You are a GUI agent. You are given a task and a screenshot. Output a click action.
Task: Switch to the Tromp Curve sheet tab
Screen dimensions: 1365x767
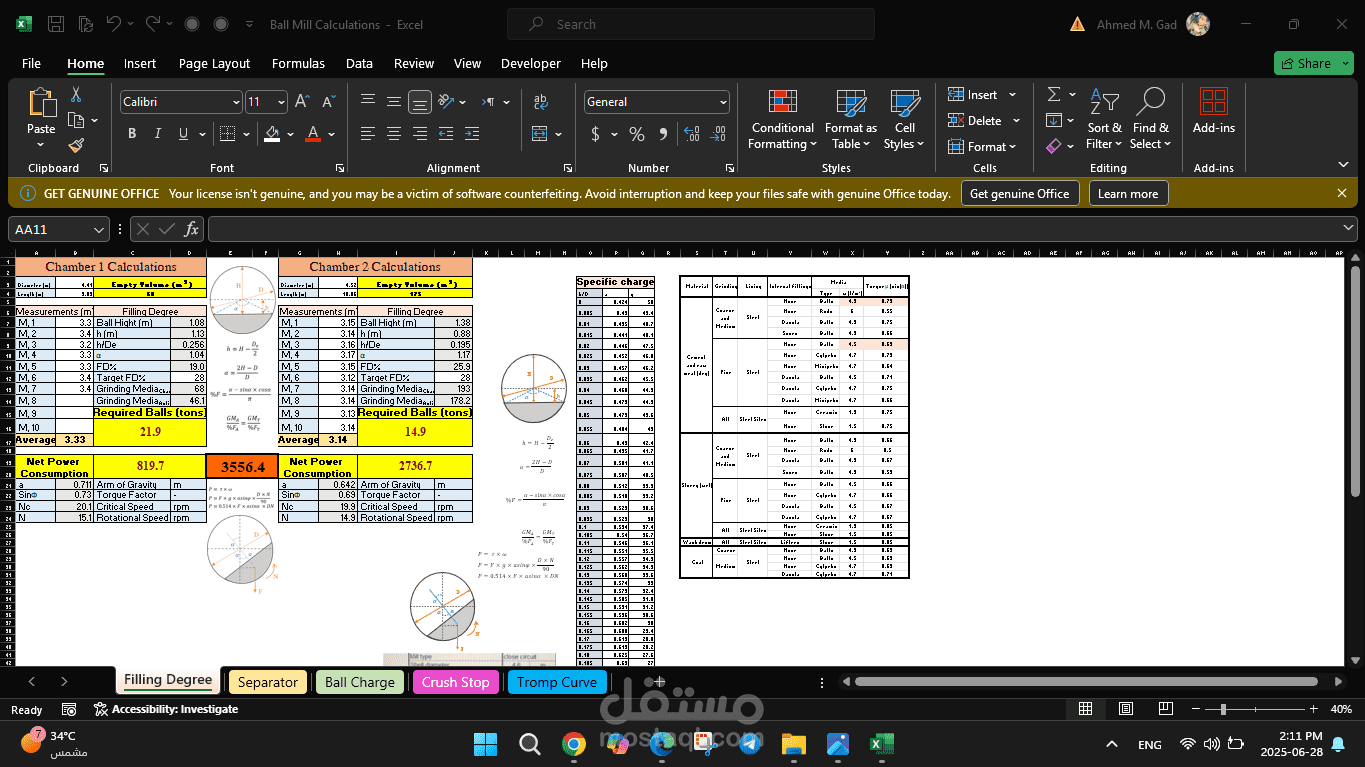coord(557,682)
